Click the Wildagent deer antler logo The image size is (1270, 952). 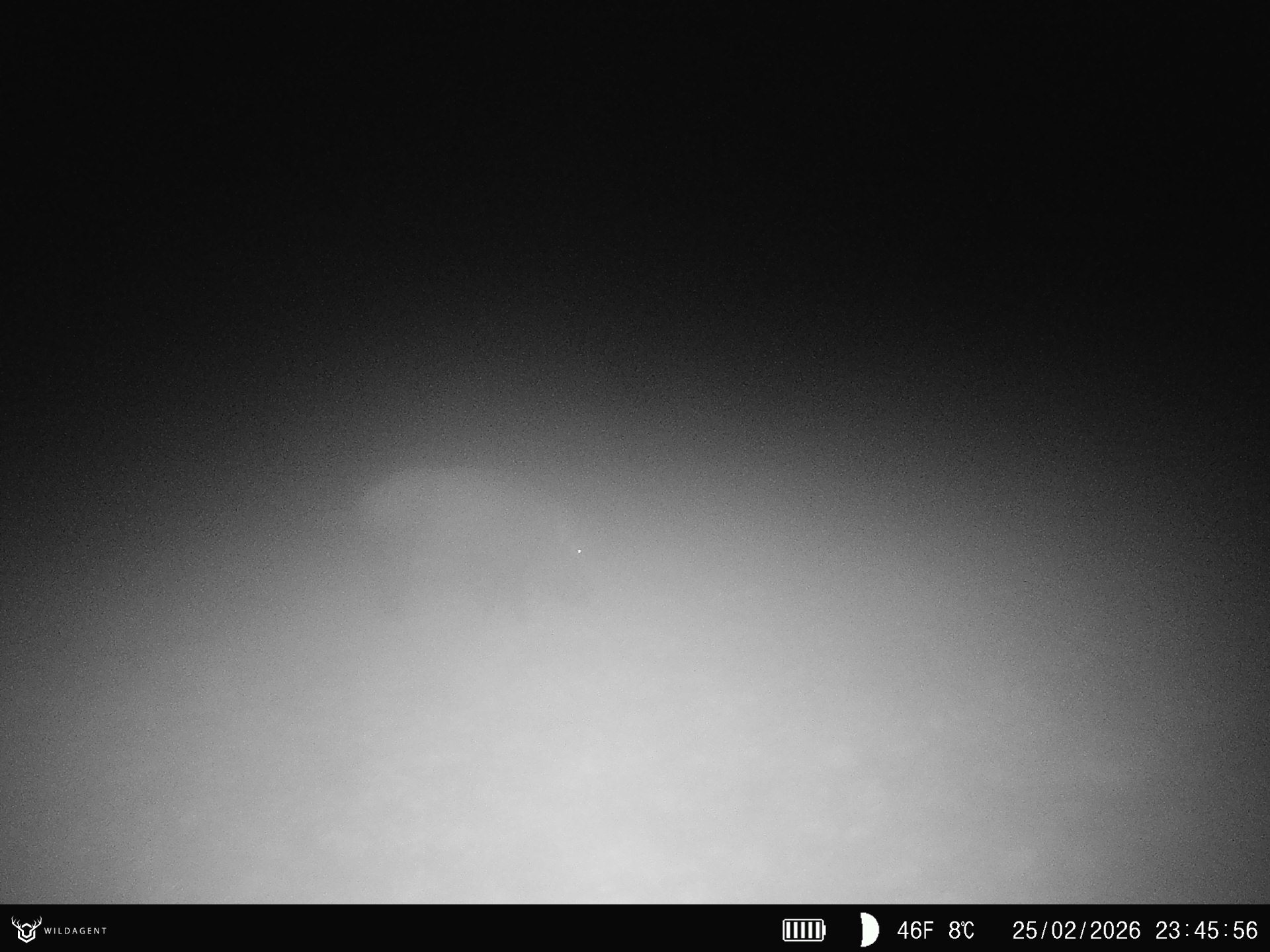[x=26, y=930]
